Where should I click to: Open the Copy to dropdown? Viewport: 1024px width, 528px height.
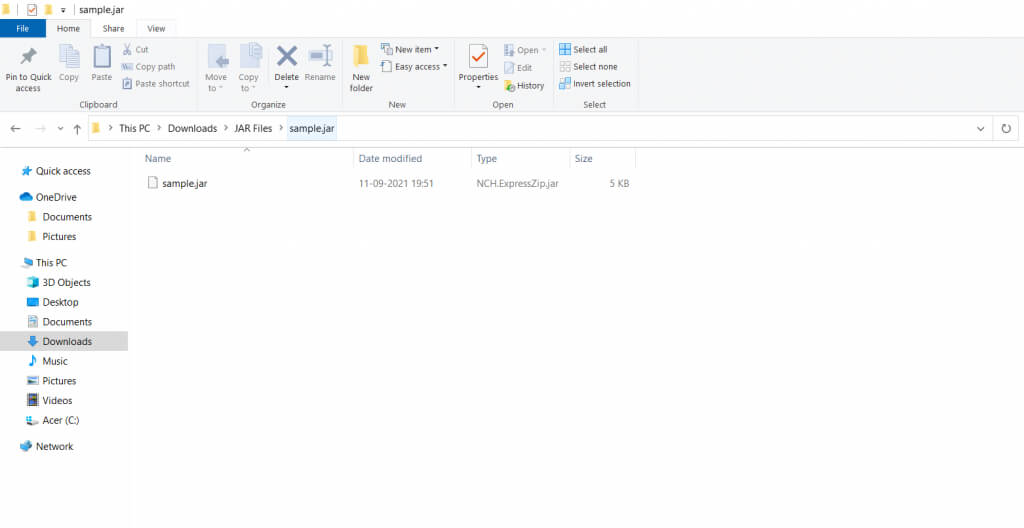pos(249,68)
